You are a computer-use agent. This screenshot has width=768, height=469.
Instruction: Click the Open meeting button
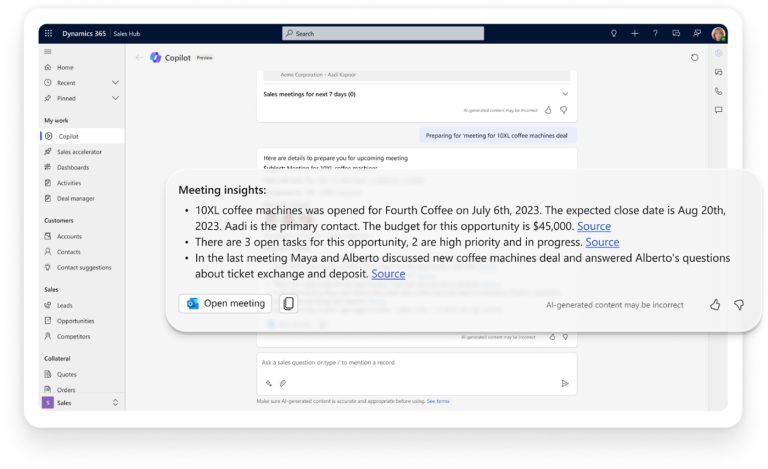(x=225, y=304)
